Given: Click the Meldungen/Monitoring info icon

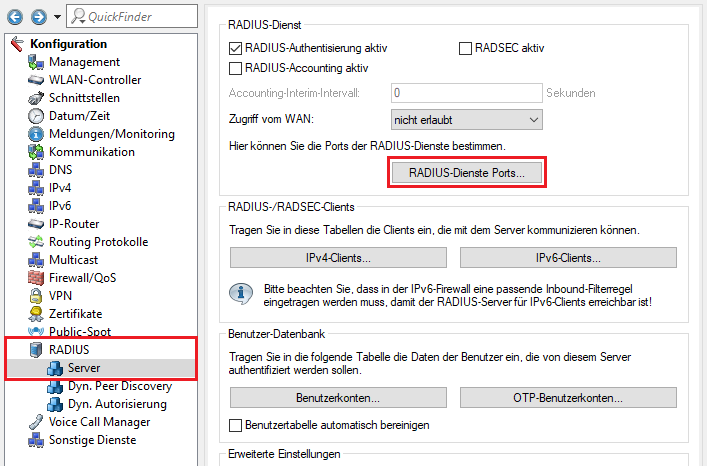Looking at the screenshot, I should [x=36, y=134].
